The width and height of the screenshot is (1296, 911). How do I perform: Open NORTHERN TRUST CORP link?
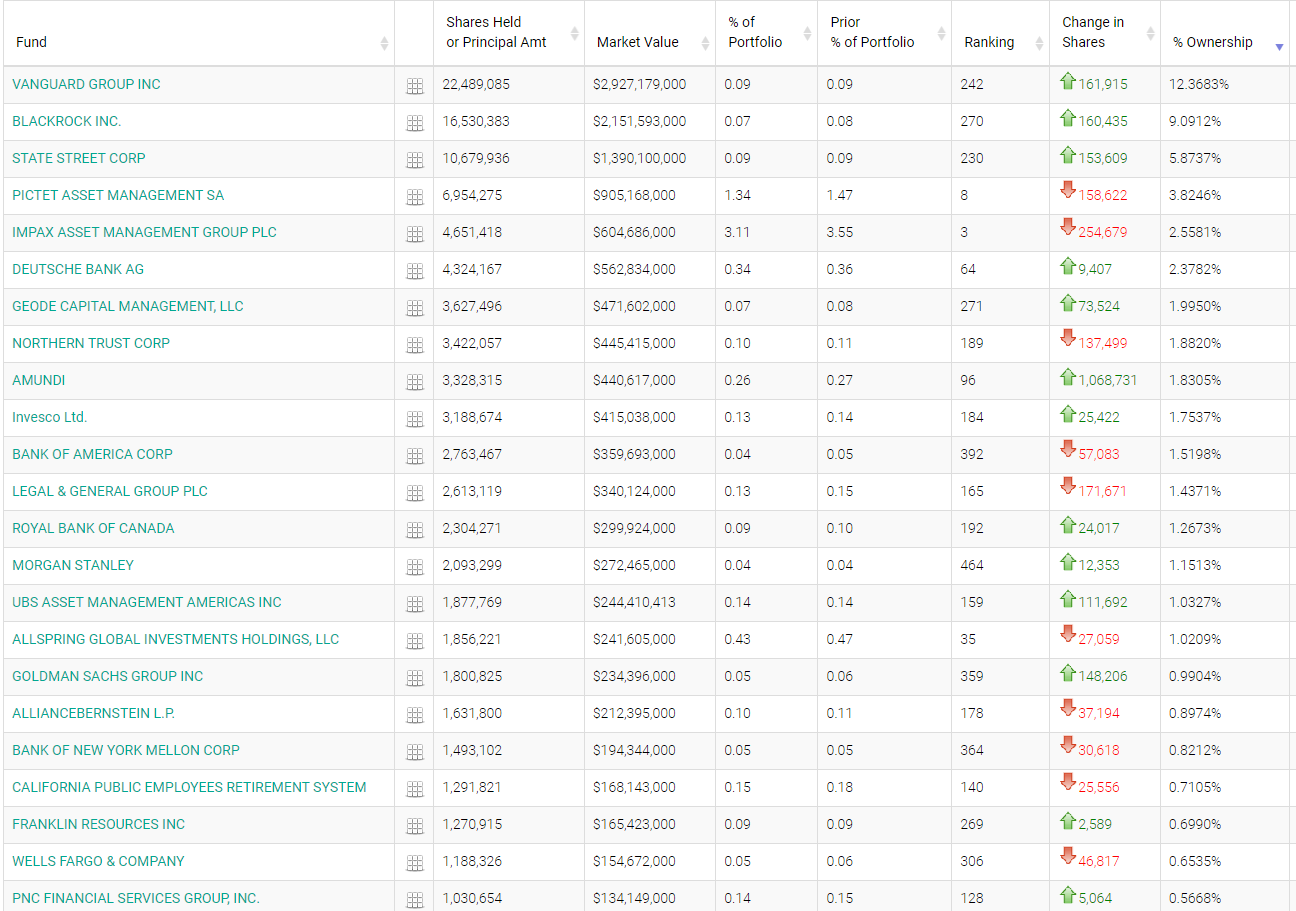pyautogui.click(x=91, y=343)
